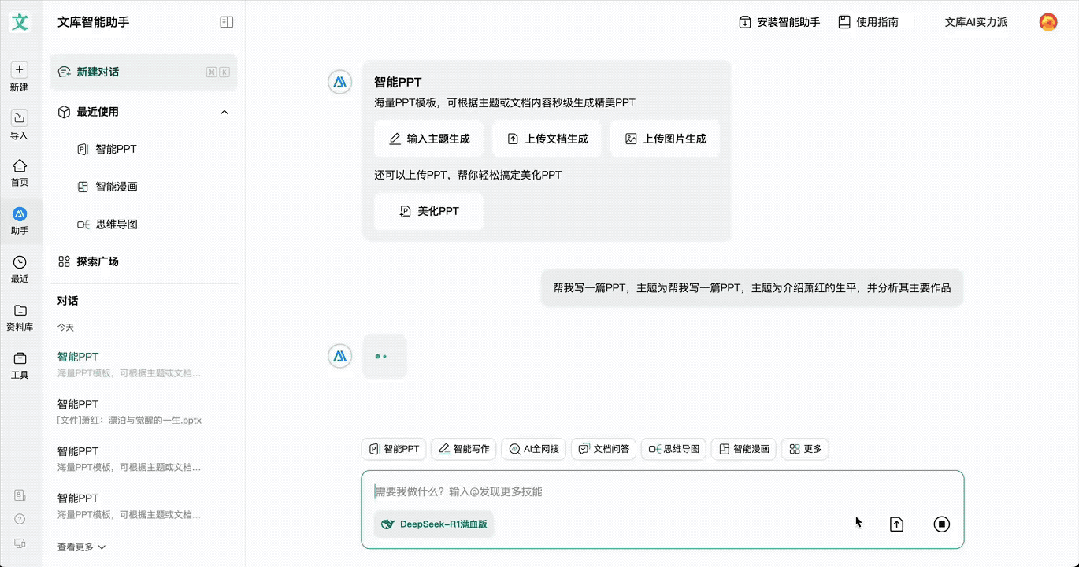
Task: Click the monitor icon at sidebar bottom
Action: (x=19, y=543)
